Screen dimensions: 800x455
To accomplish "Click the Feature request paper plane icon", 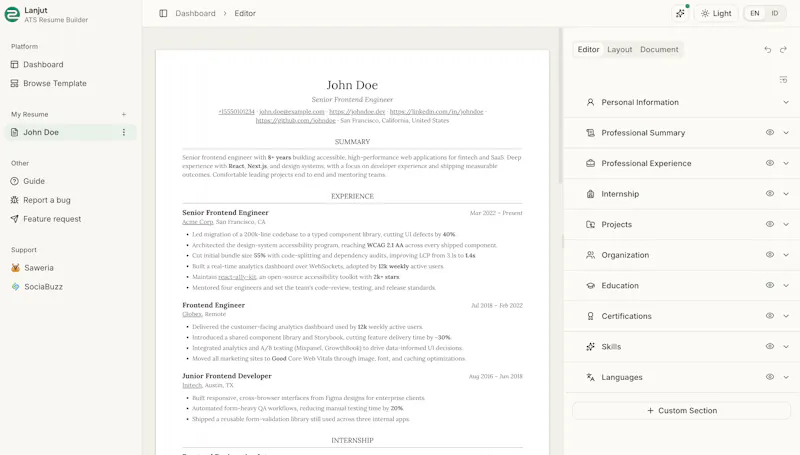I will 14,219.
